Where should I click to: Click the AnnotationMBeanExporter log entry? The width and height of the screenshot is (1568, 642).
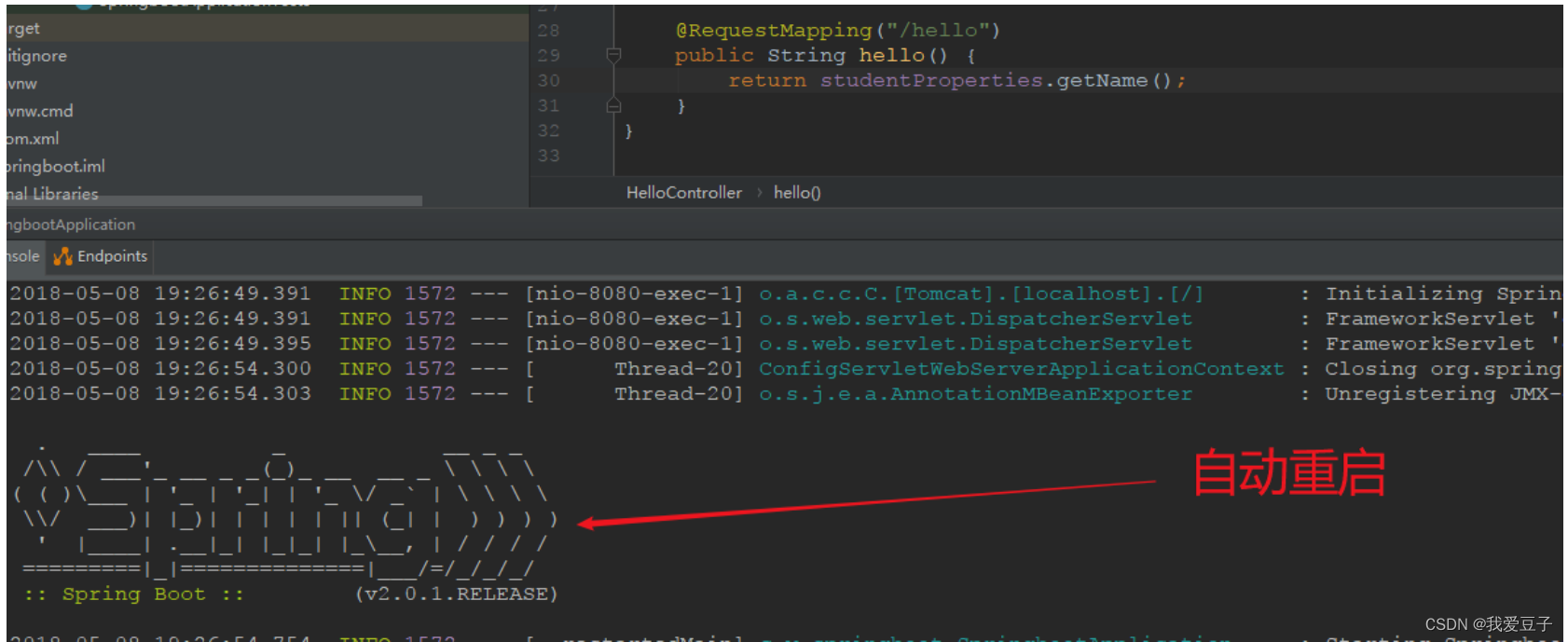tap(975, 394)
